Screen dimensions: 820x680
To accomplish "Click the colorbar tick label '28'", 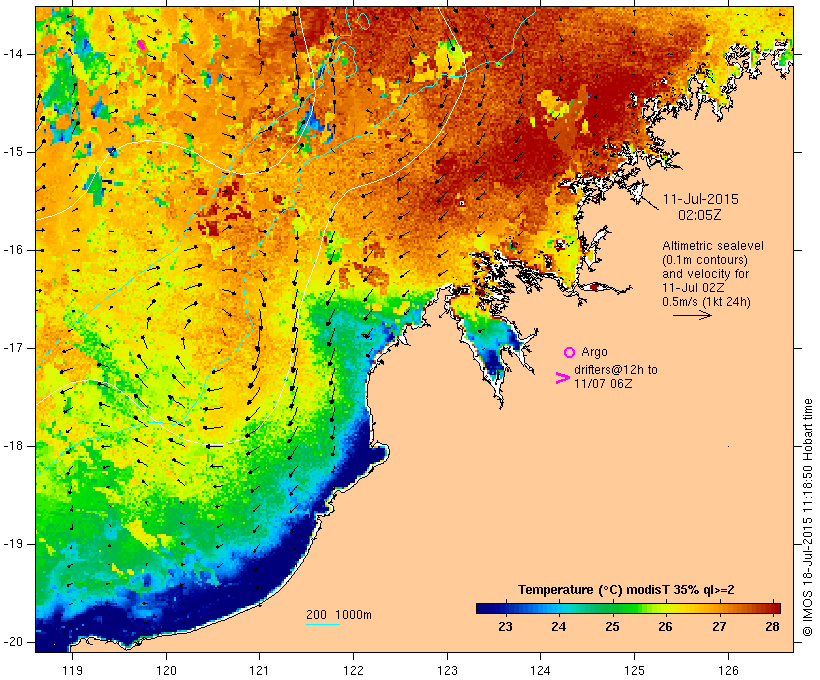I will (x=772, y=627).
